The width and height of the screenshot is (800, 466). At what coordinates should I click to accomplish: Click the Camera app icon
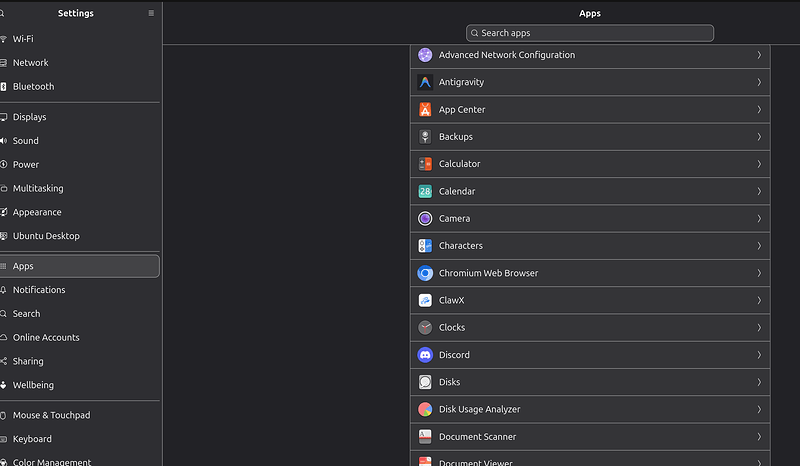425,218
